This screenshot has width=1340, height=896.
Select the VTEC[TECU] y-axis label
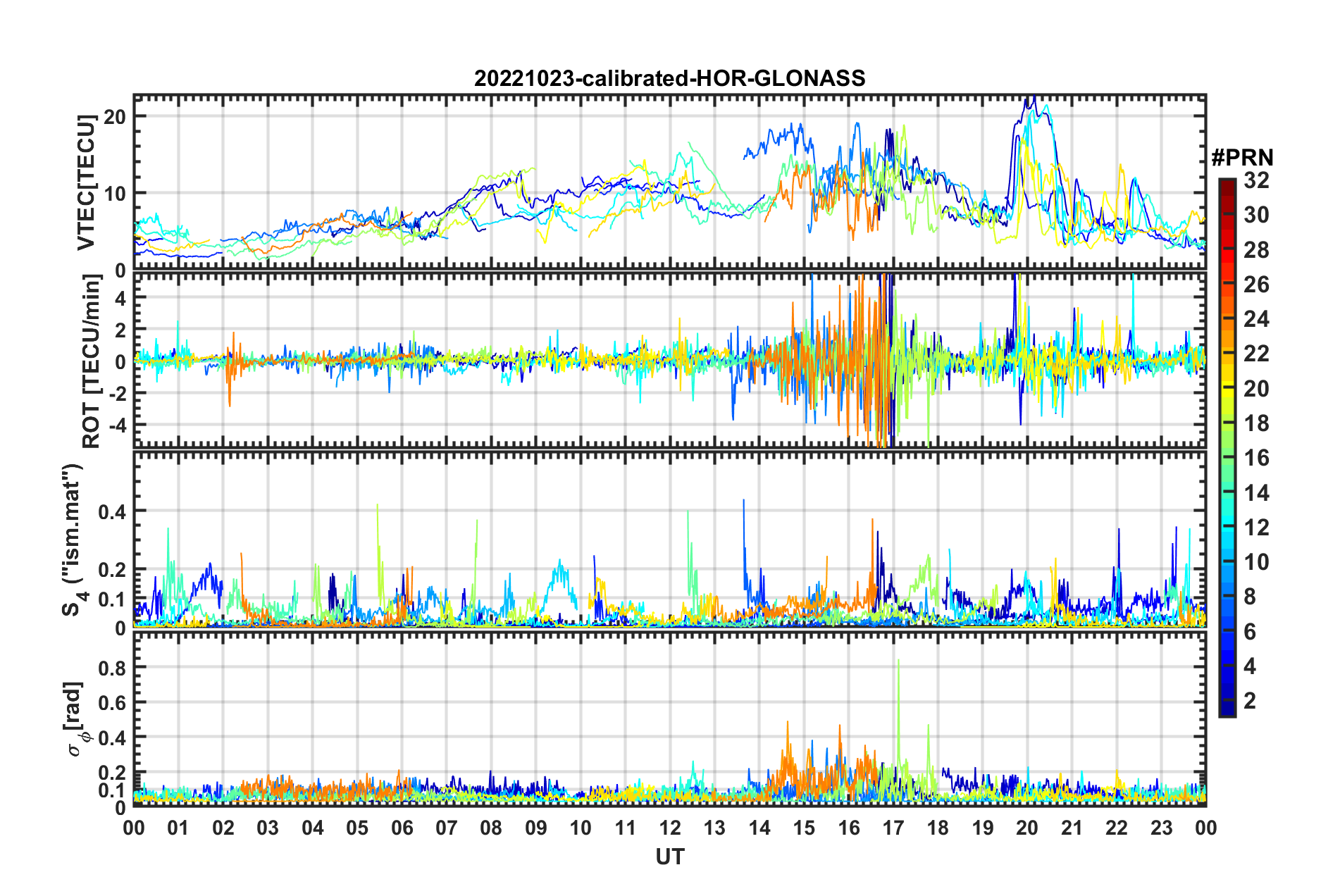pos(86,183)
